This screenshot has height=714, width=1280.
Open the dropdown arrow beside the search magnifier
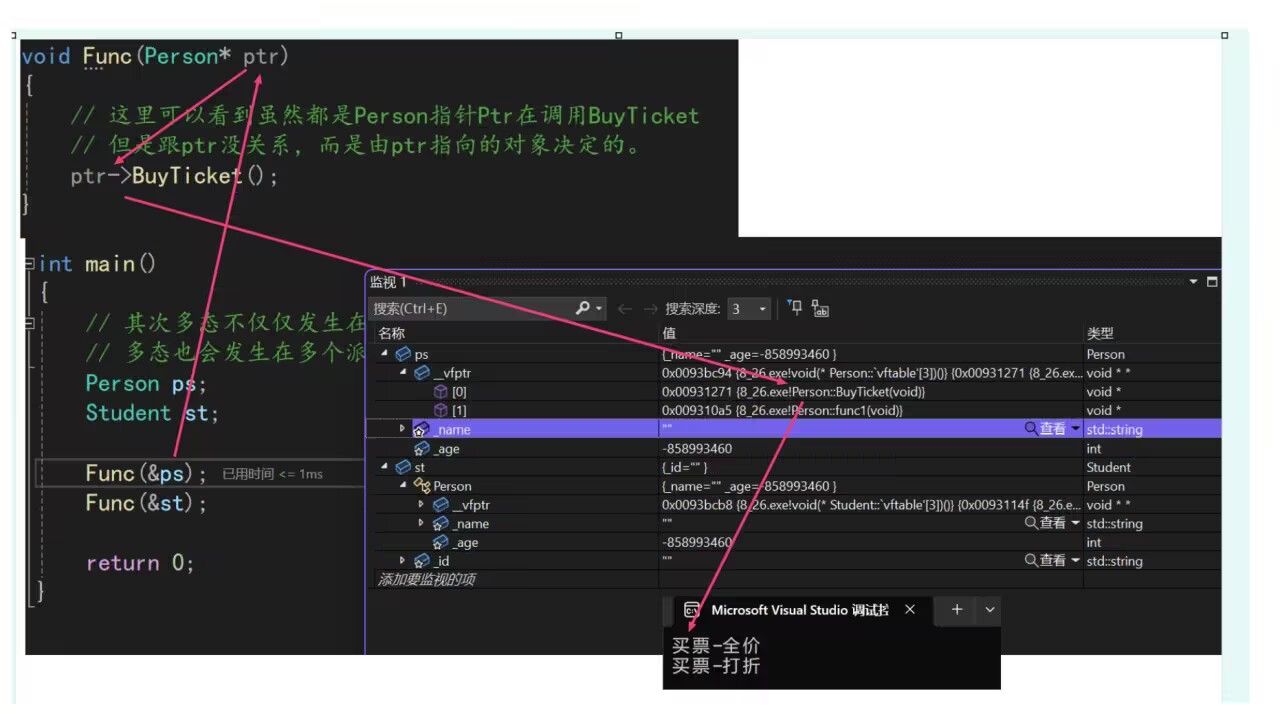click(x=599, y=309)
